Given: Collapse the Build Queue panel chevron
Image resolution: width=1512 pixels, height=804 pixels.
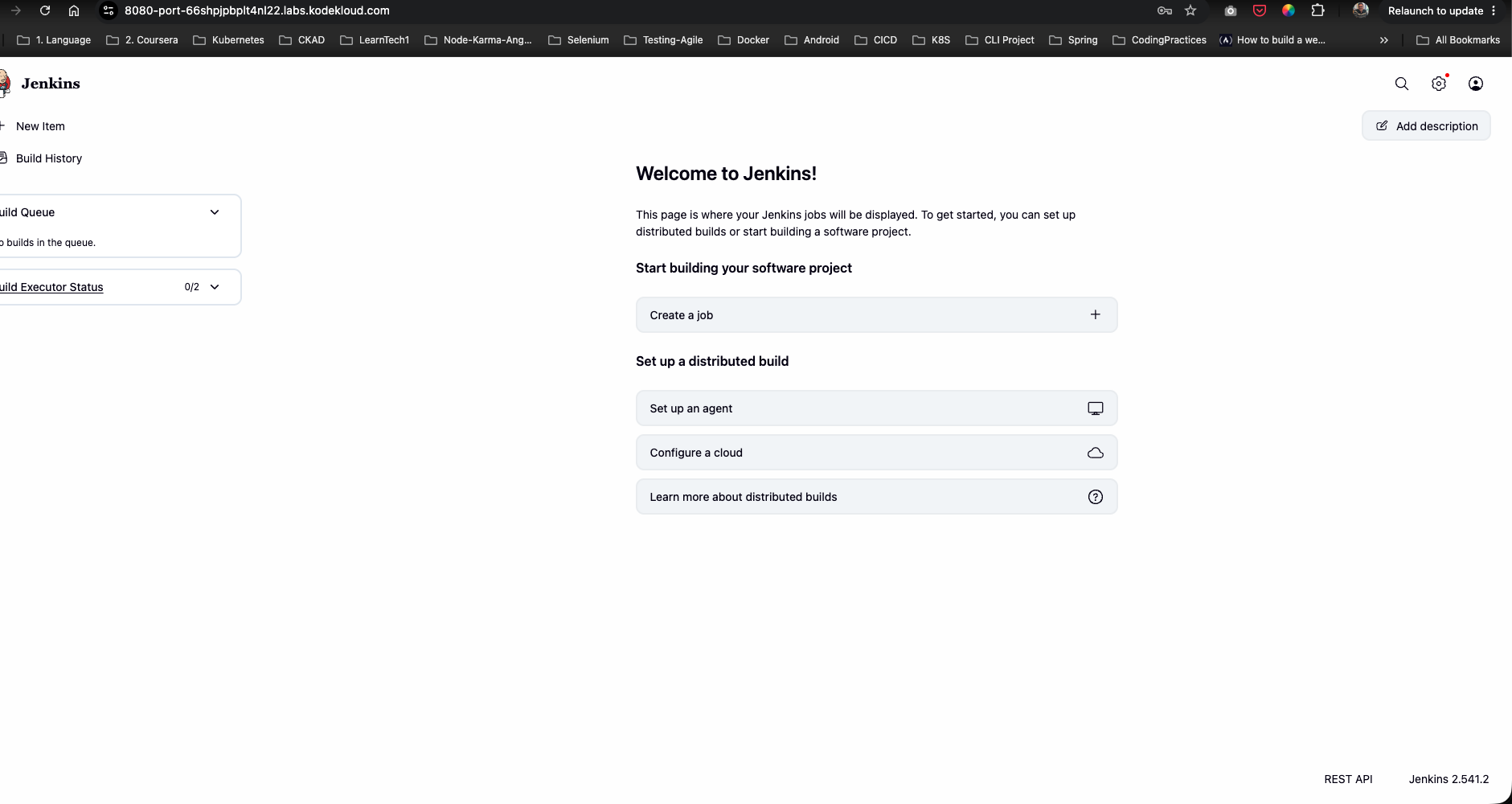Looking at the screenshot, I should click(215, 212).
